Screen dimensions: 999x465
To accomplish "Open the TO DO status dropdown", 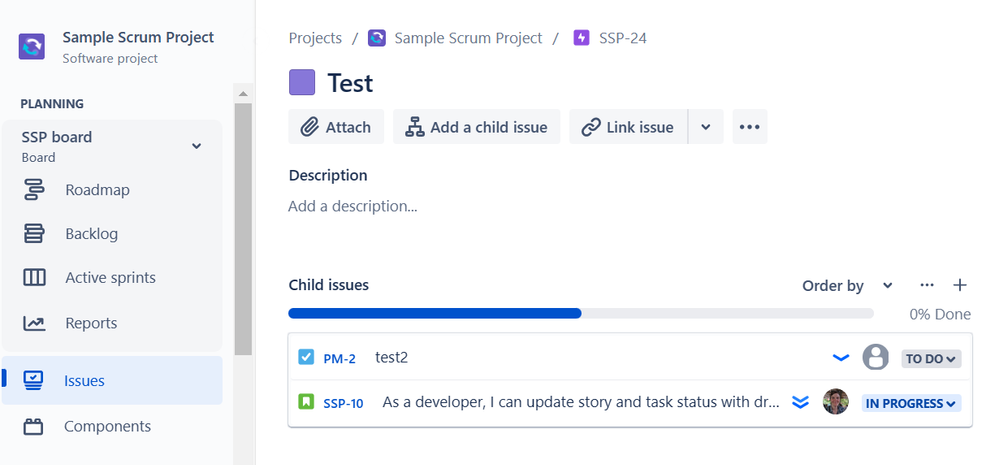I will (931, 358).
